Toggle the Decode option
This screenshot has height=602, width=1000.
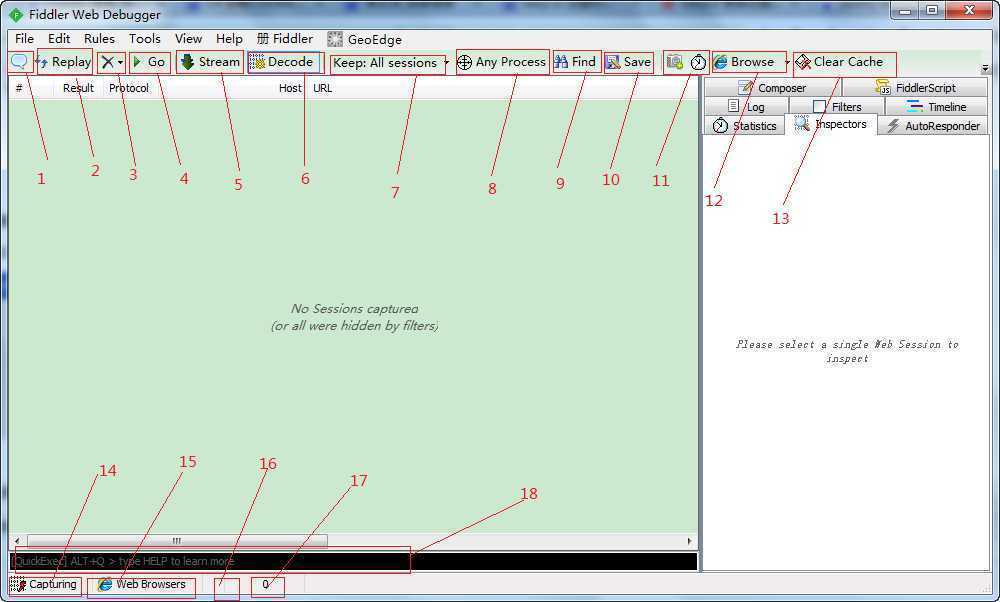(283, 62)
